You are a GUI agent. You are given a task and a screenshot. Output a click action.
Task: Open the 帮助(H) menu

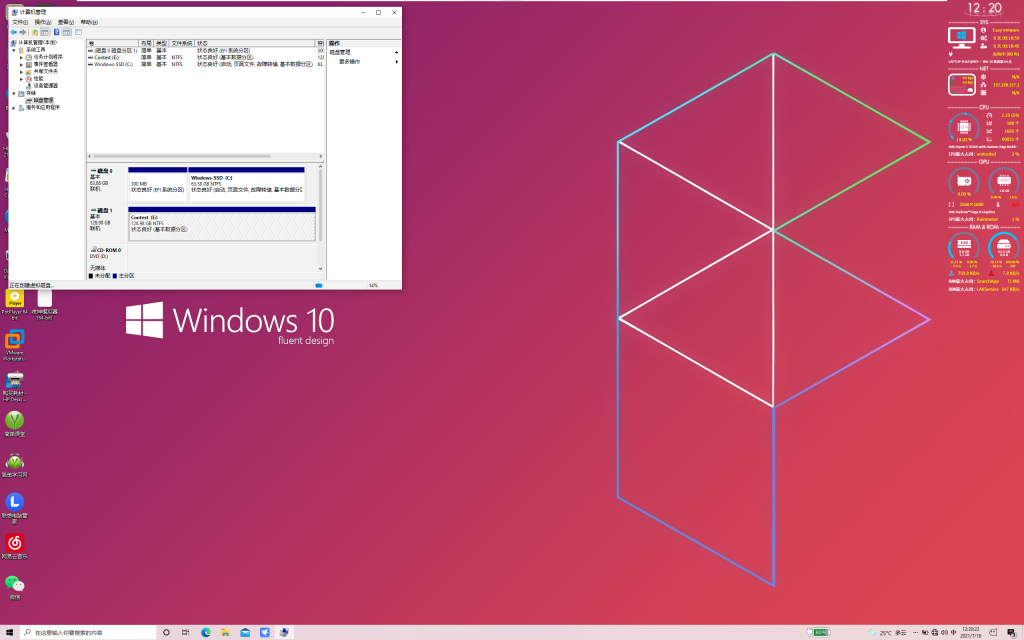click(89, 22)
